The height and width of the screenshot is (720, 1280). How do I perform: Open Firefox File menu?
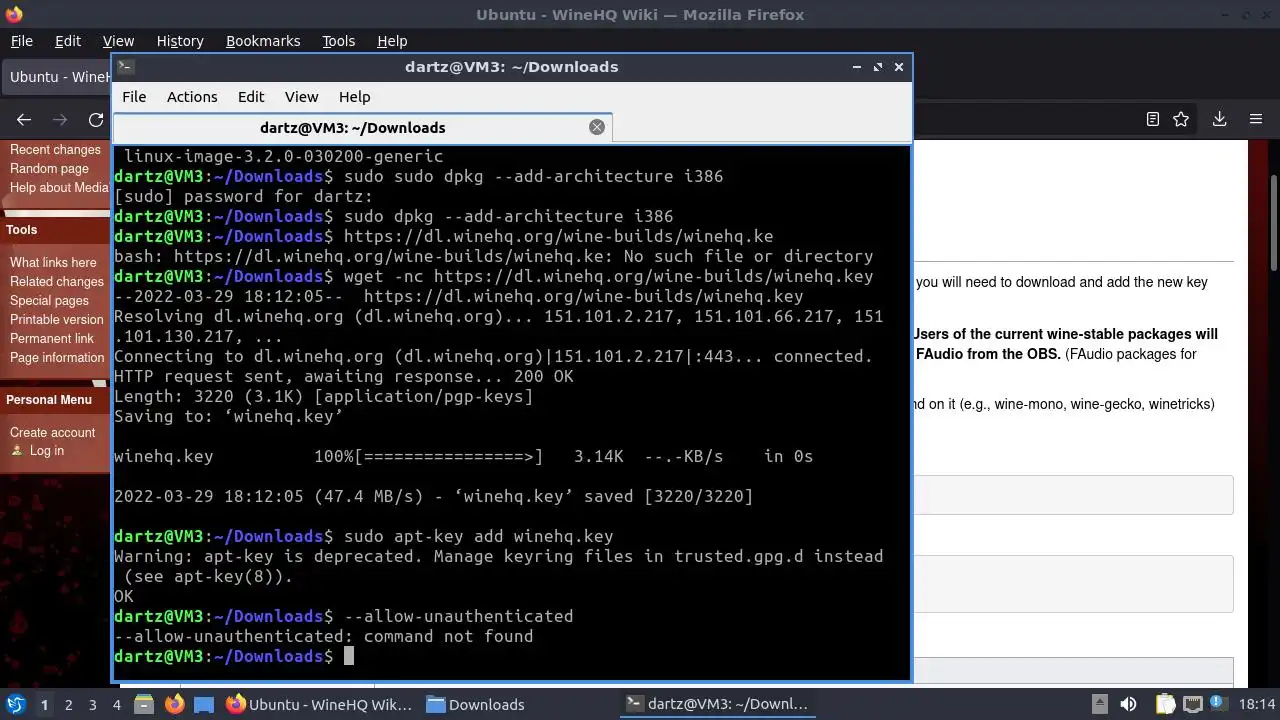(x=21, y=41)
